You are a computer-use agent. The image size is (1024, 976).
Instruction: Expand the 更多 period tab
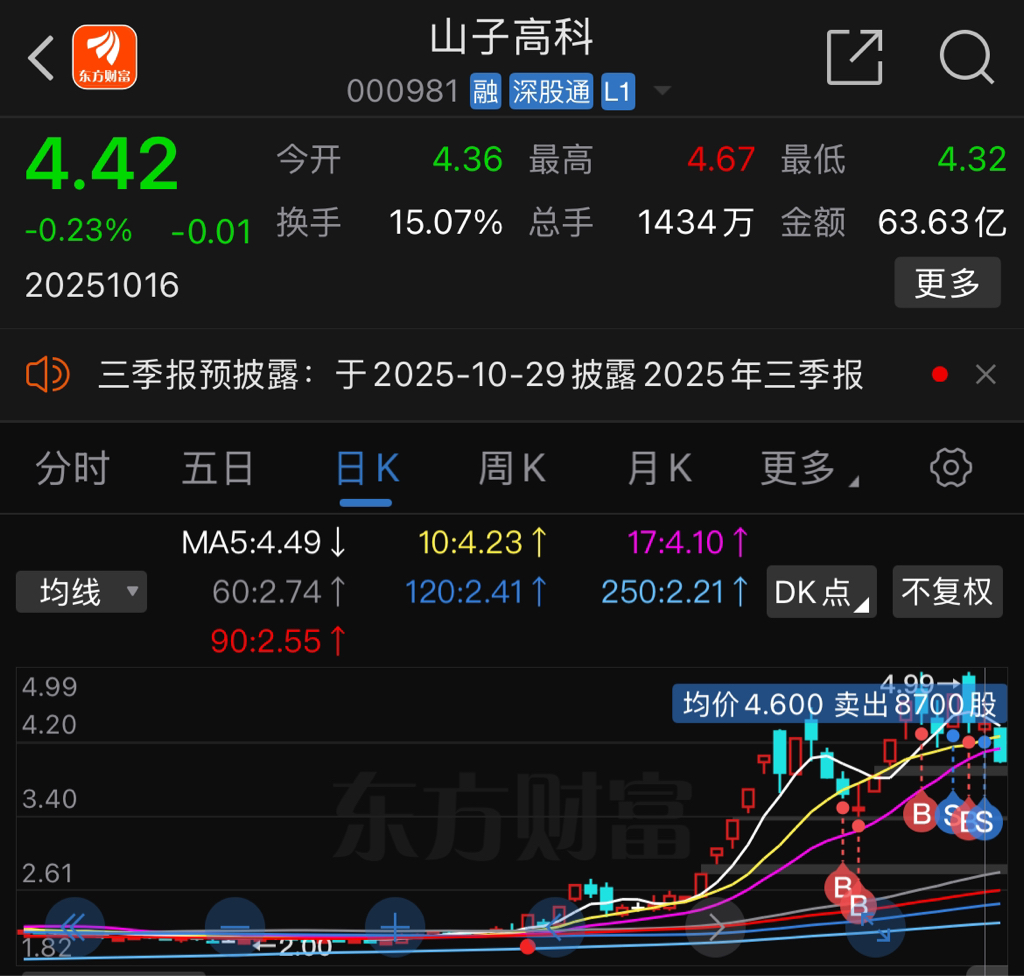808,468
